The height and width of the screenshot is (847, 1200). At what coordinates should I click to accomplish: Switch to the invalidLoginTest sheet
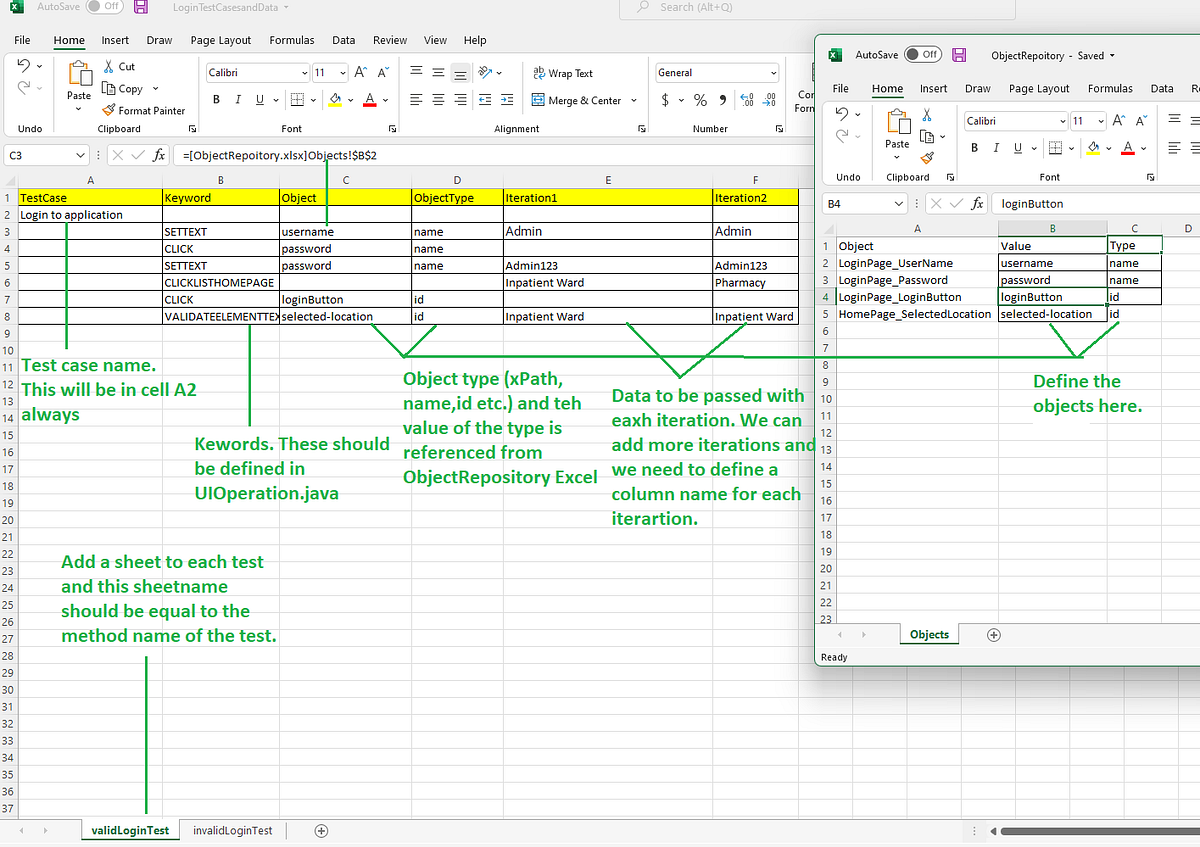point(231,830)
